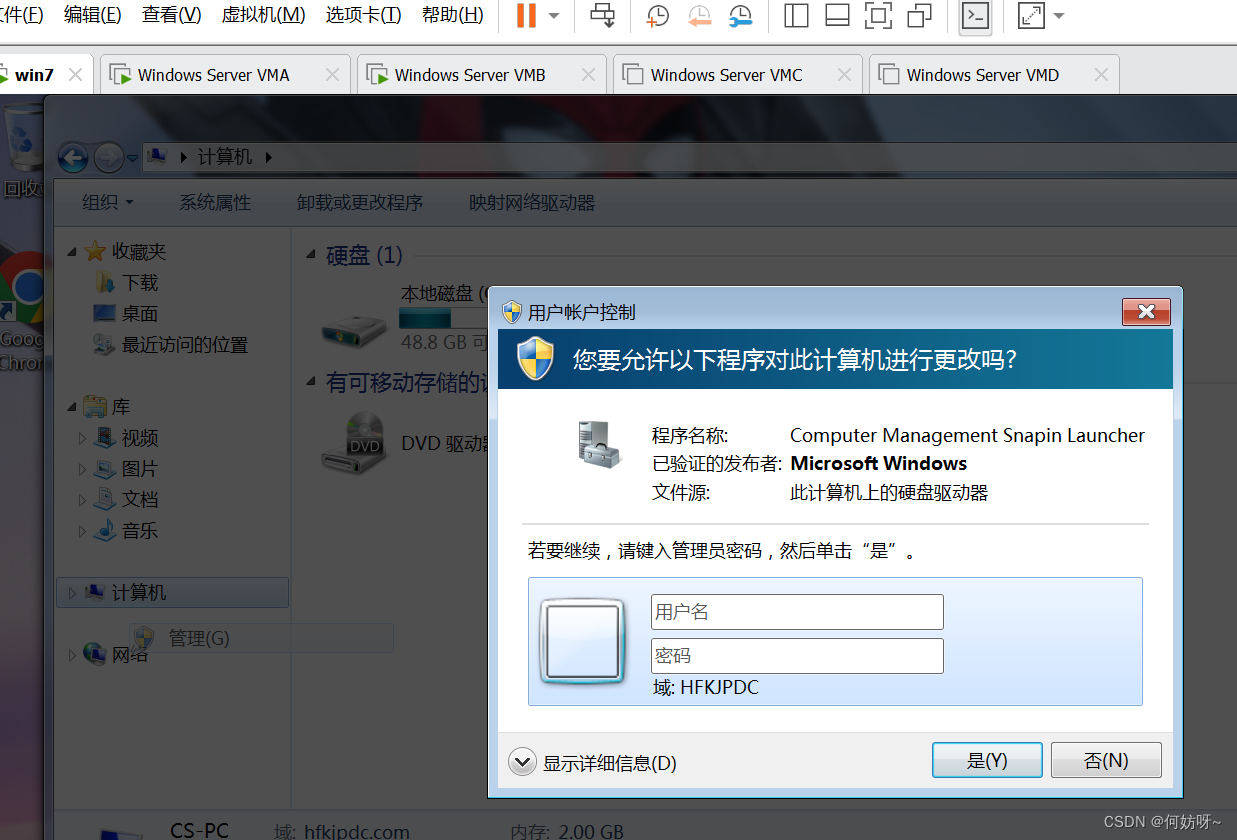This screenshot has height=840, width=1237.
Task: Click 卸载或更改程序 in the Explorer toolbar
Action: [360, 203]
